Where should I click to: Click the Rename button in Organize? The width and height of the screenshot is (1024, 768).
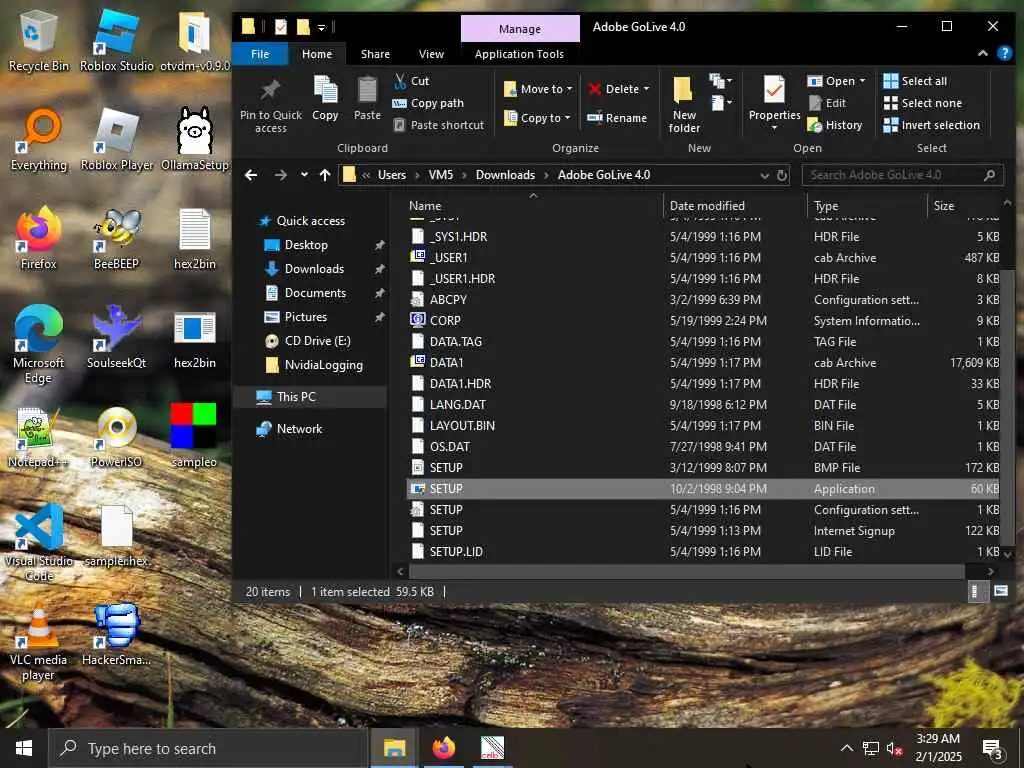point(617,118)
